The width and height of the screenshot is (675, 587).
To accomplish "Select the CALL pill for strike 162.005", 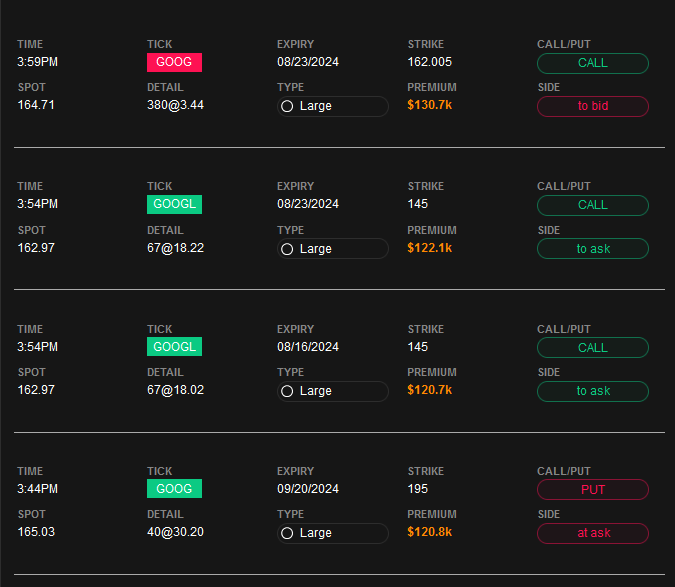I will [x=593, y=63].
